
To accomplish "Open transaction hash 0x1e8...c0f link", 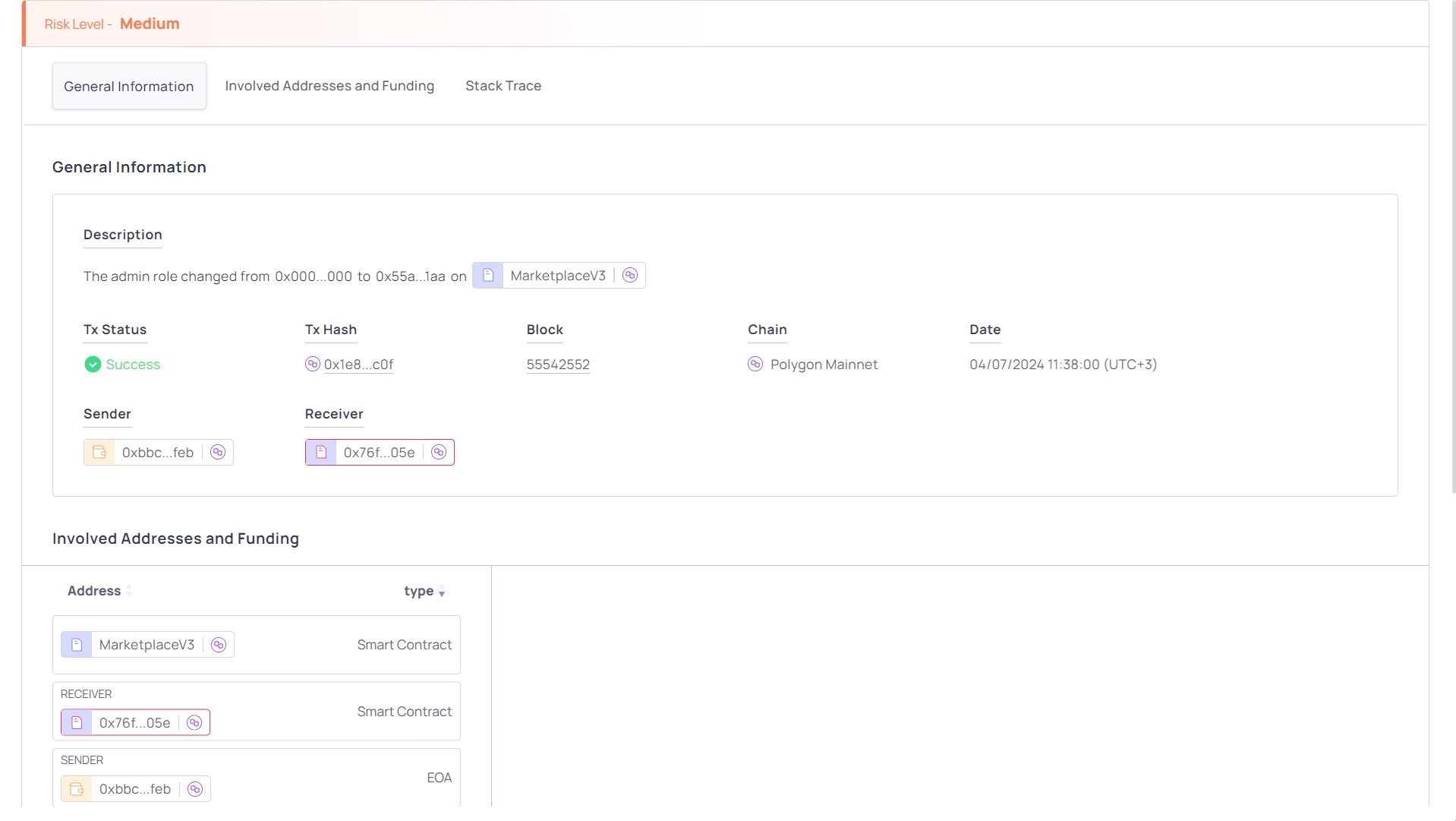I will [x=358, y=365].
